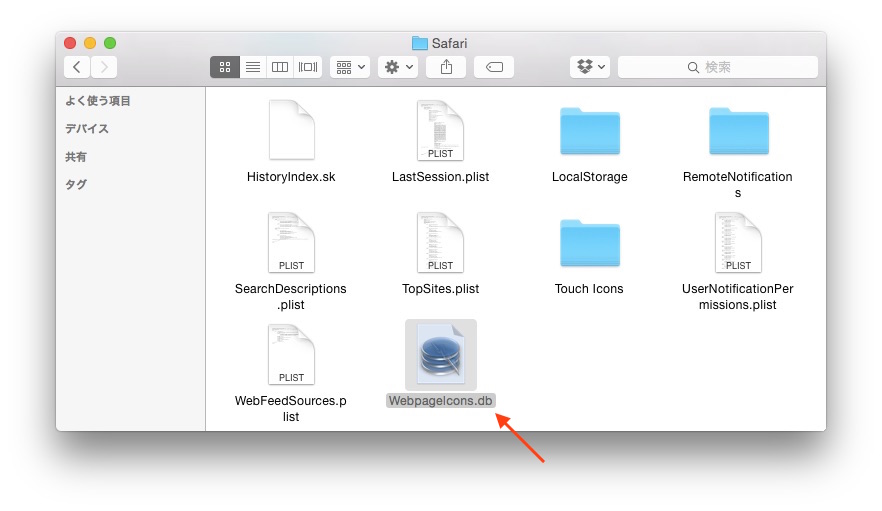Switch to icon view mode

pos(224,67)
